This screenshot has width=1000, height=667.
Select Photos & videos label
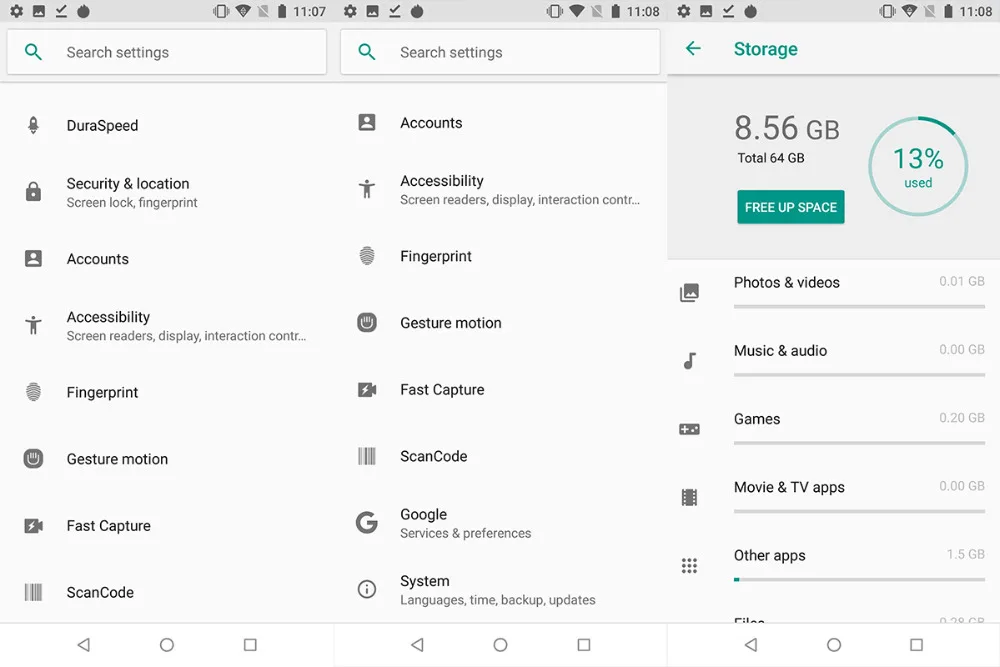point(786,282)
